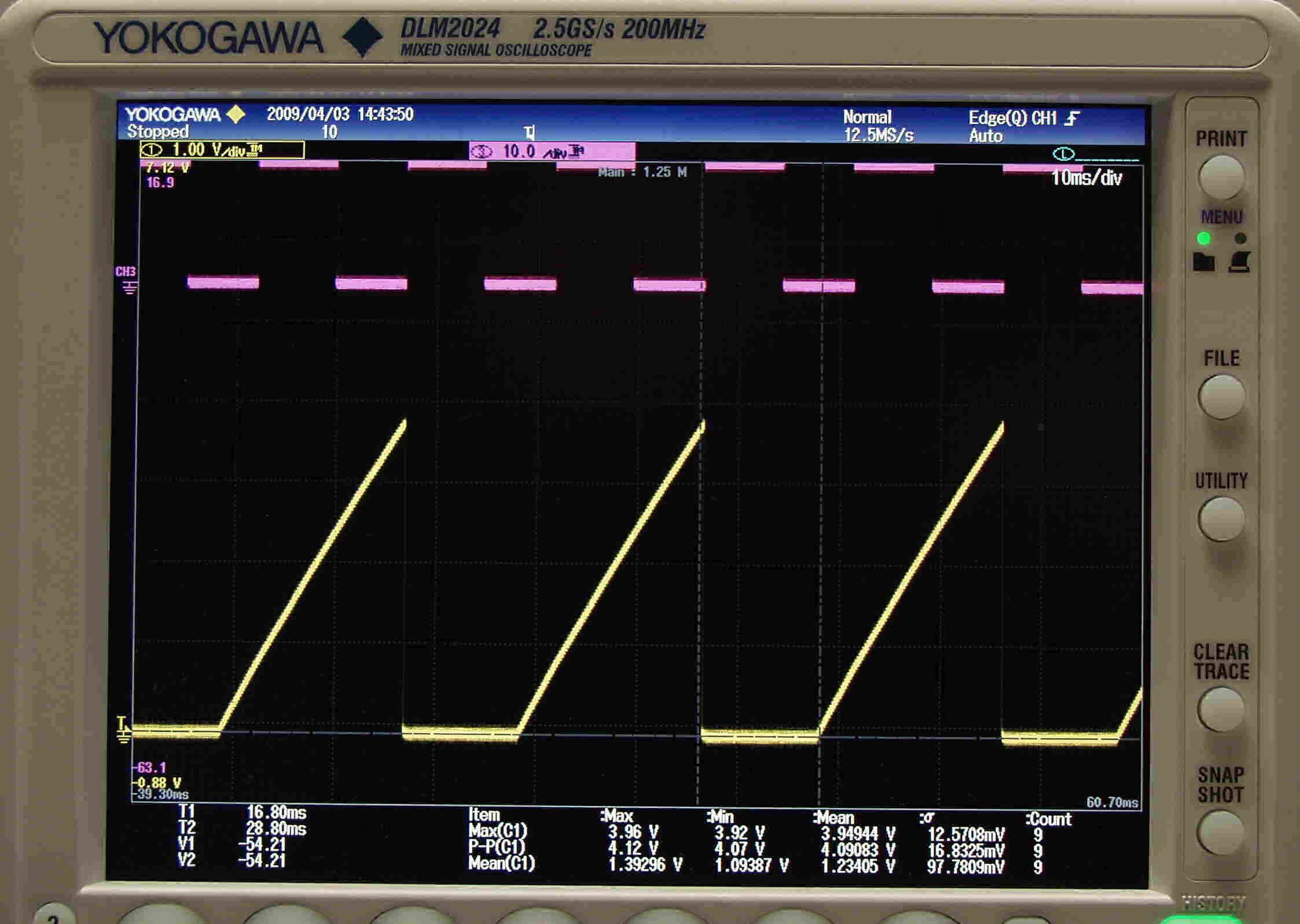Select the CH1 1.00 V/div scale box

(x=222, y=150)
